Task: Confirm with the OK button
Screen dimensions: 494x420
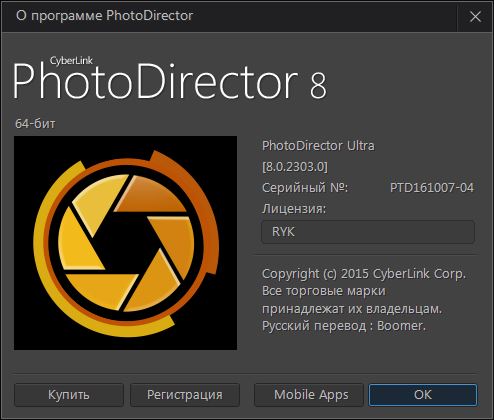Action: pos(423,395)
